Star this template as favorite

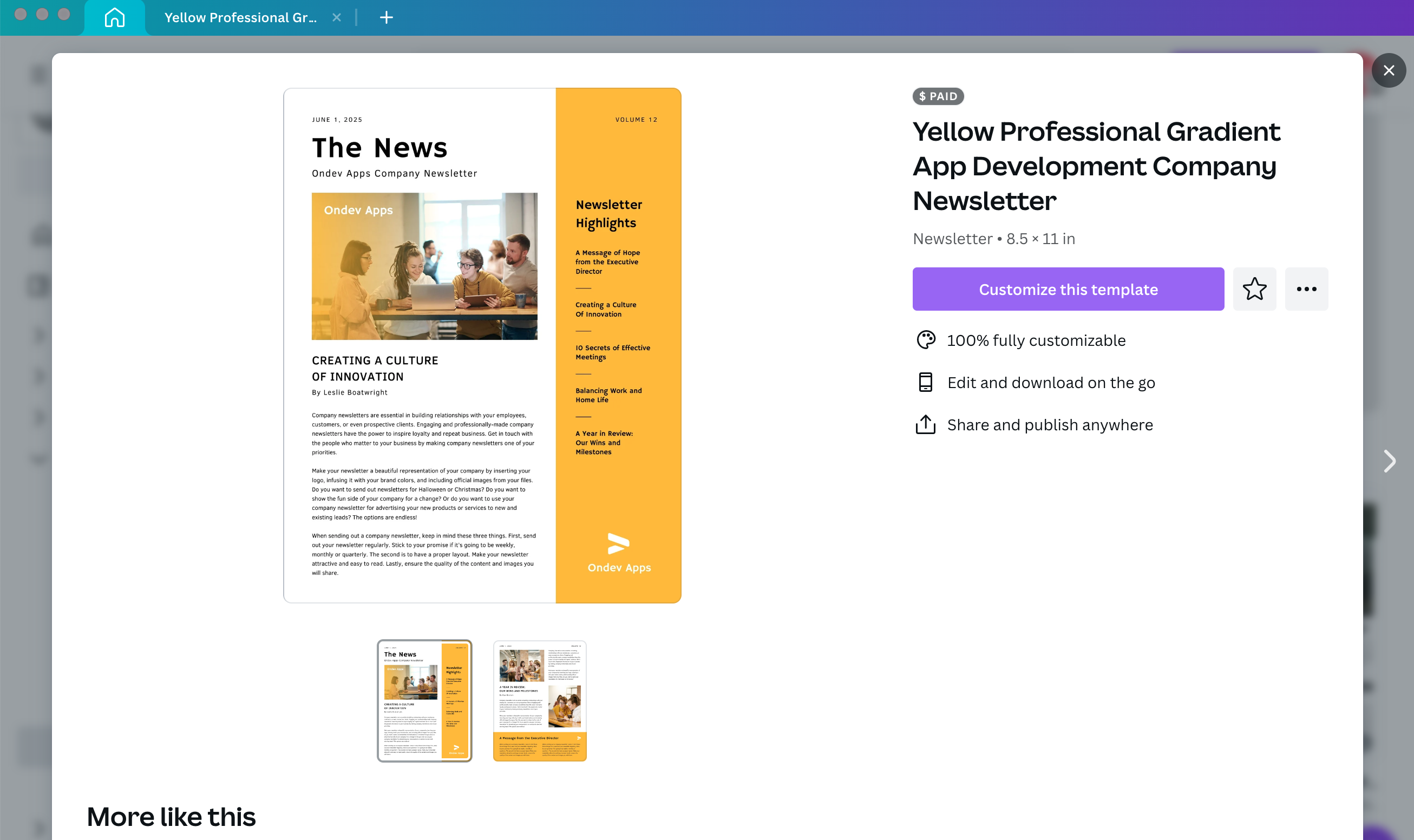(1254, 289)
